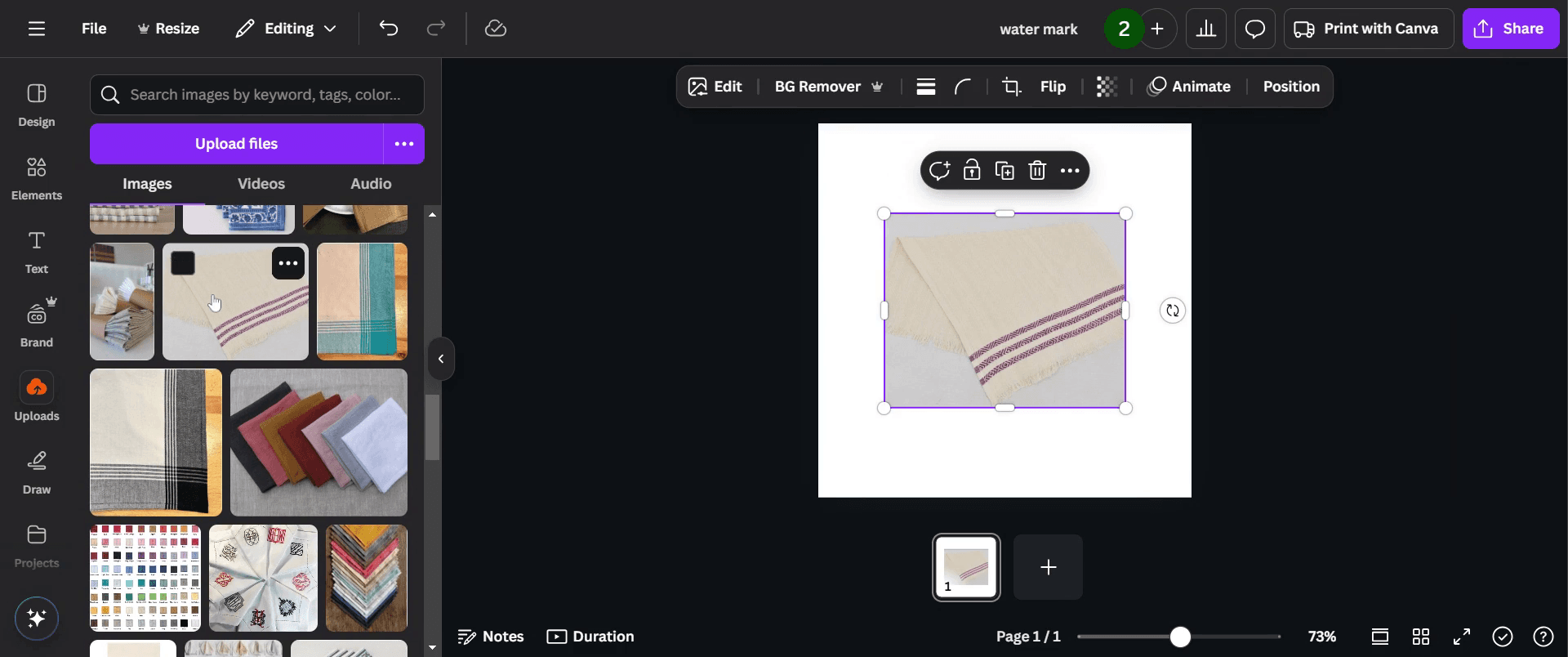Add a new page with plus
1568x657 pixels.
pyautogui.click(x=1049, y=567)
